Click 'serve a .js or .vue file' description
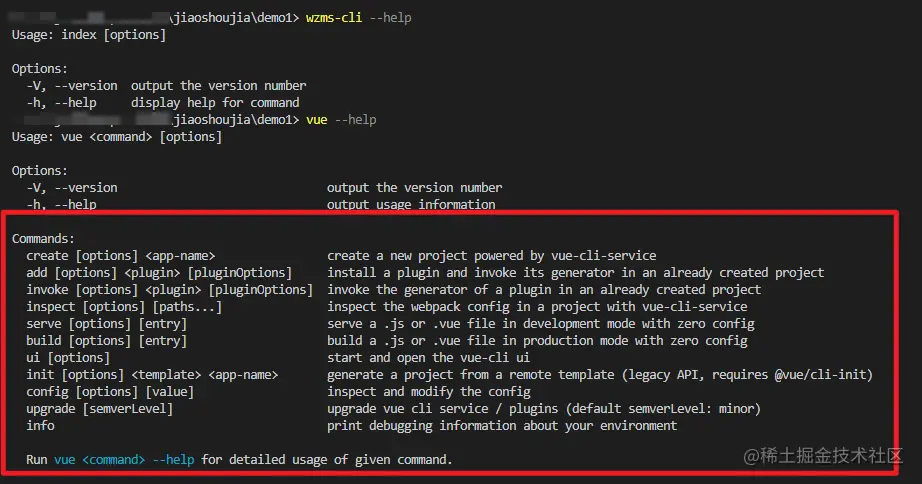 (x=540, y=324)
